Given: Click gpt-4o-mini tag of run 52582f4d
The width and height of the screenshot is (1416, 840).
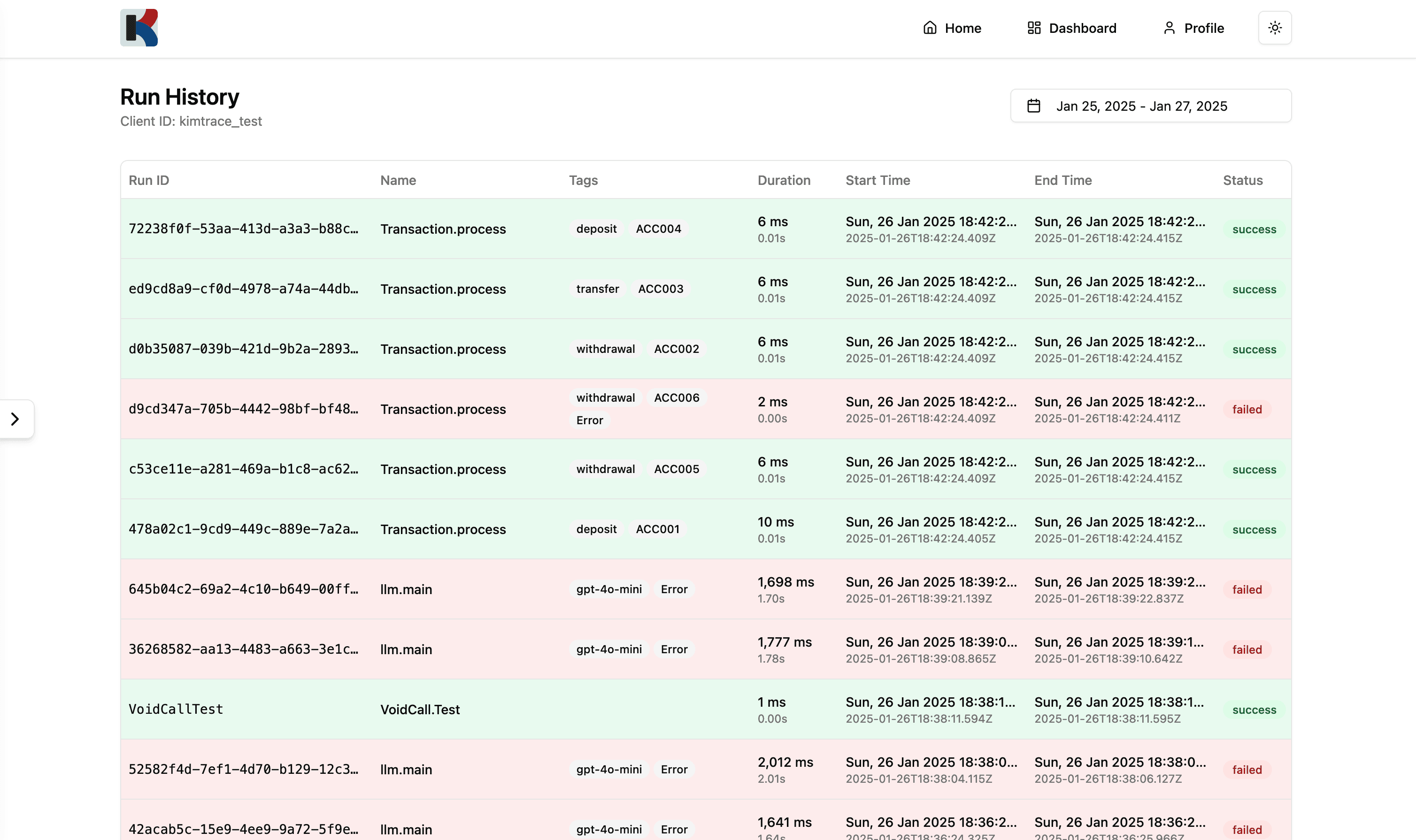Looking at the screenshot, I should 608,769.
